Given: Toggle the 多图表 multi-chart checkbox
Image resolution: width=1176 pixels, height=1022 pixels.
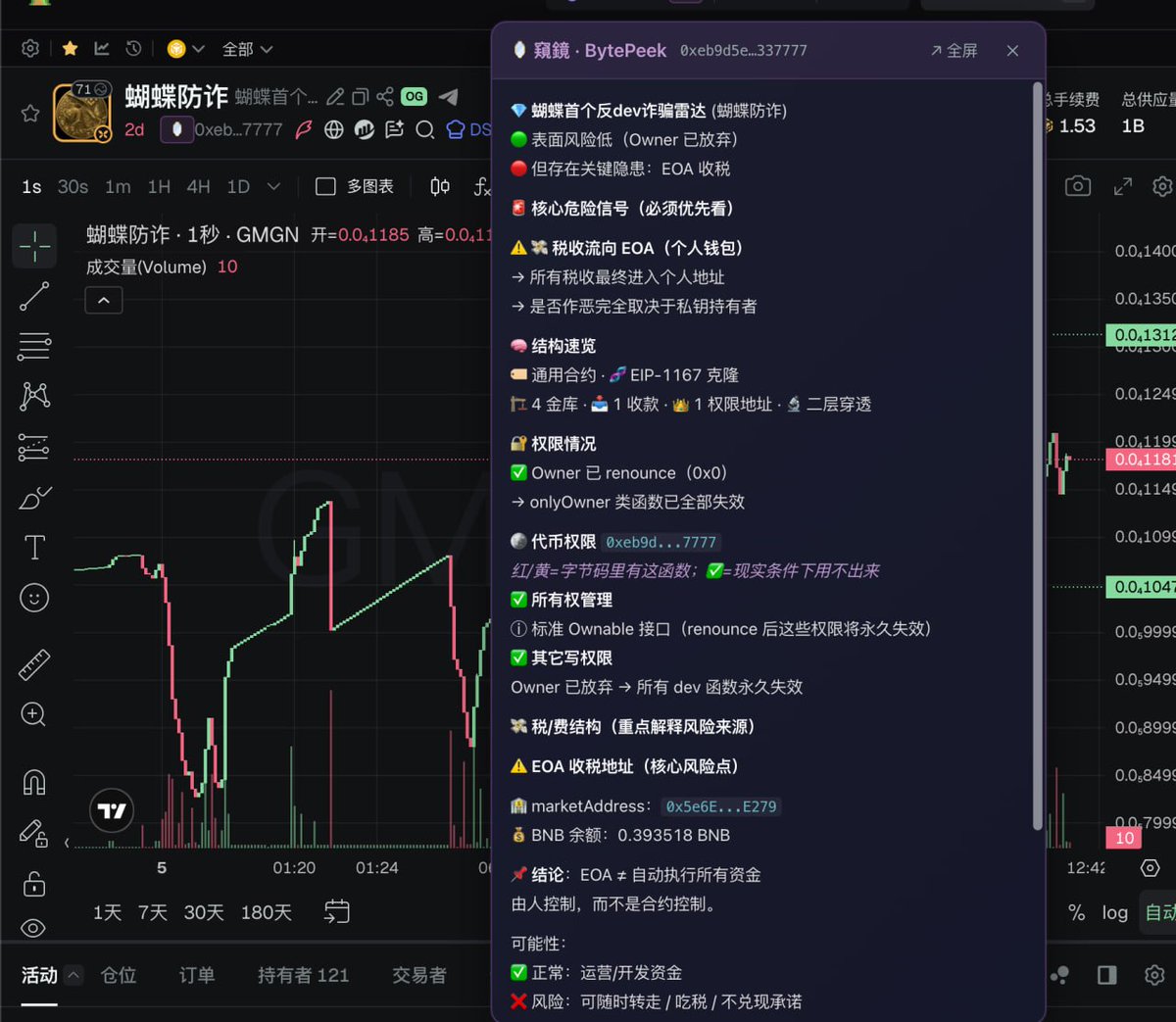Looking at the screenshot, I should [326, 186].
